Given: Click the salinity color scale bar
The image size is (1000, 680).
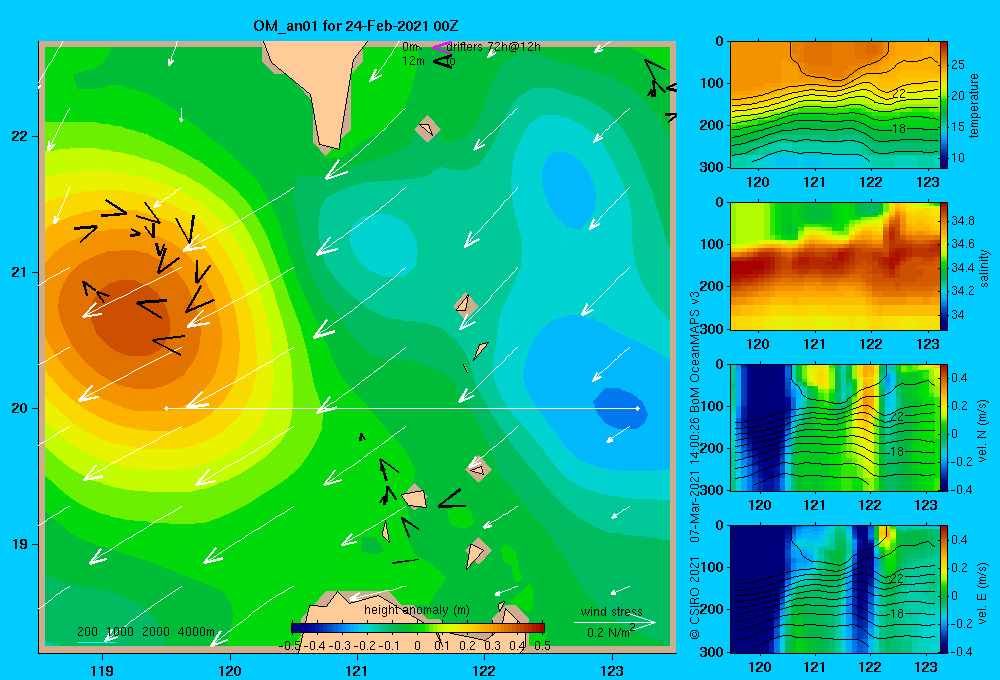Looking at the screenshot, I should pos(944,267).
